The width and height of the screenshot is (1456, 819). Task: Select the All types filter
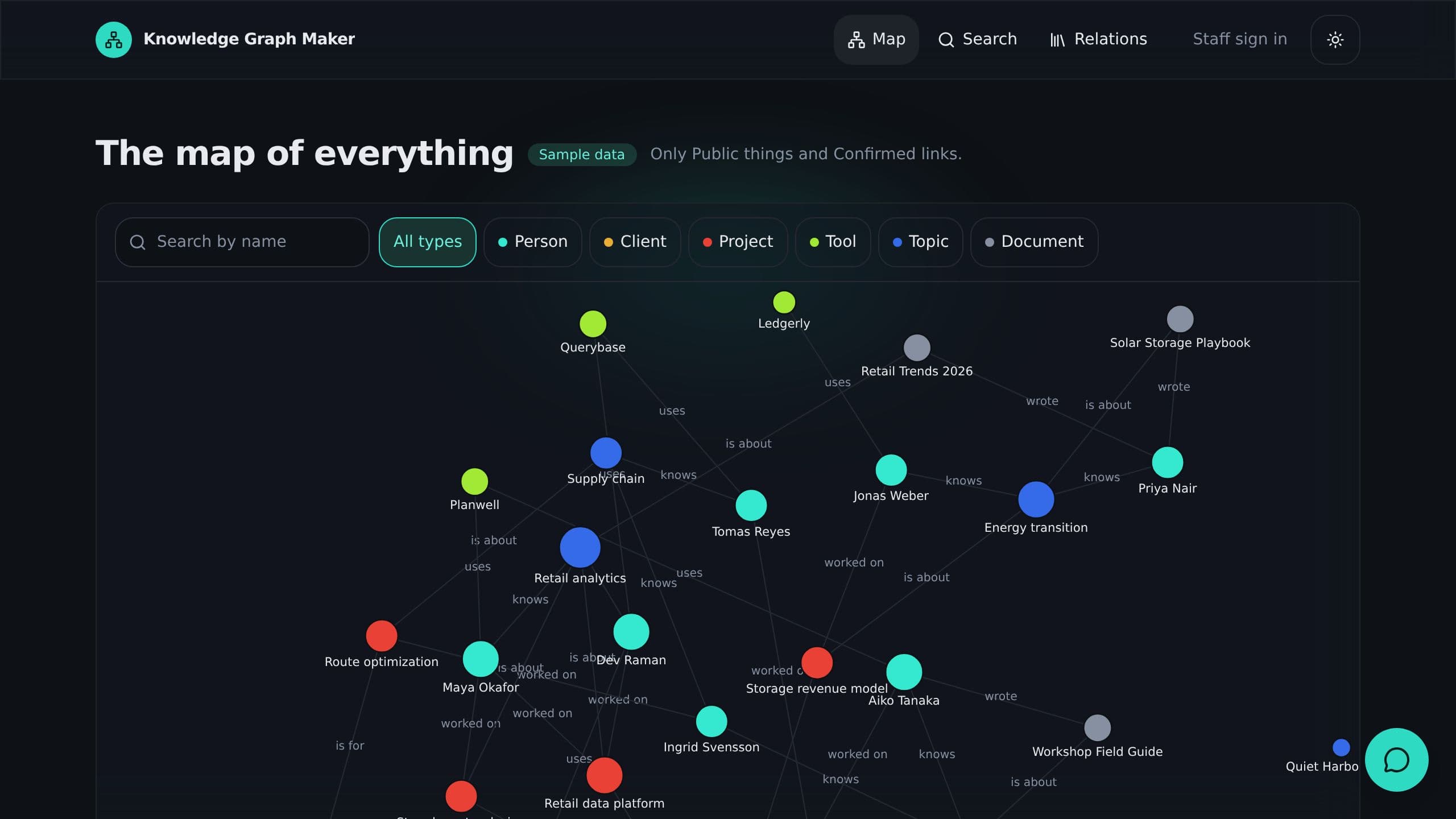point(428,242)
